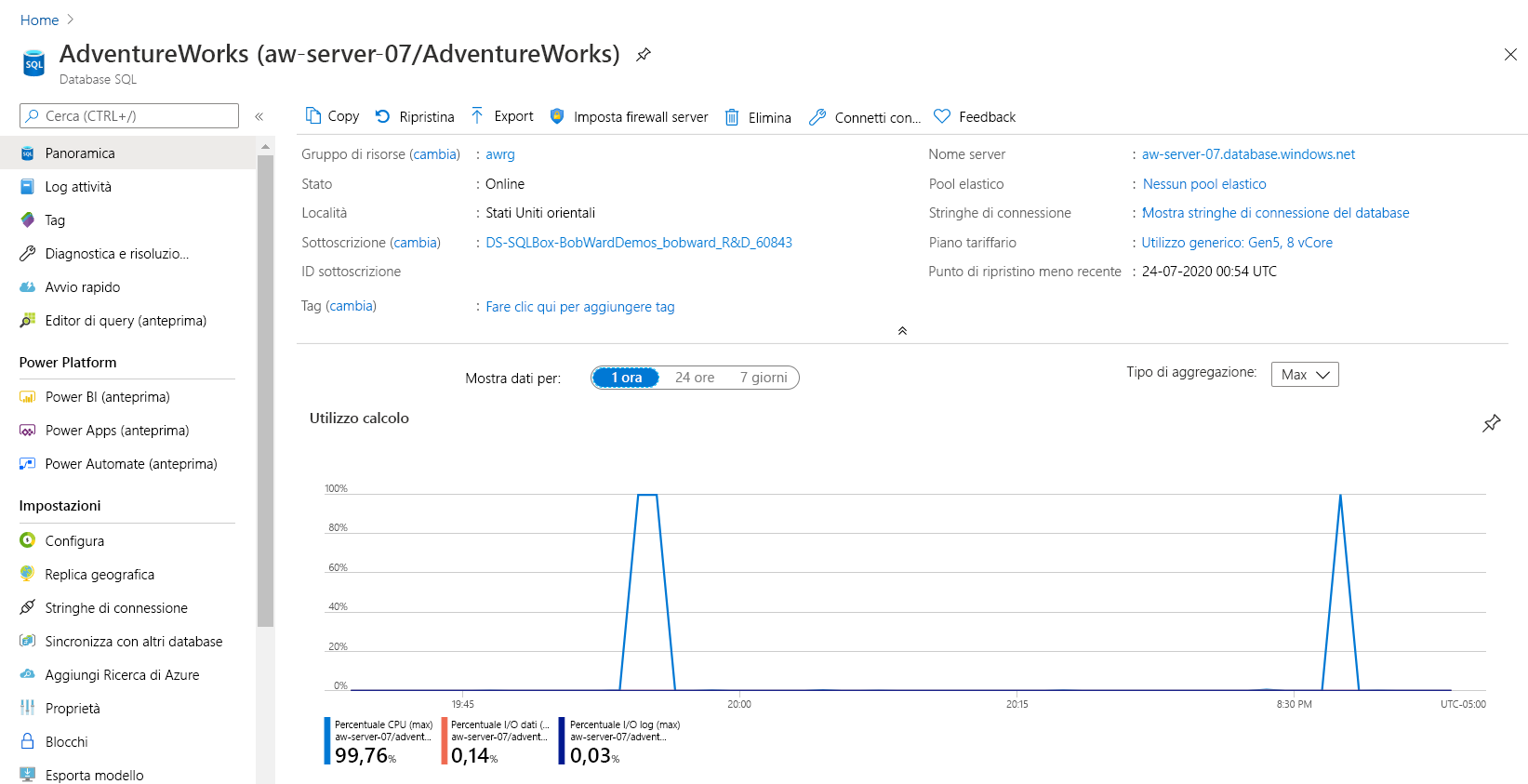Close the AdventureWorks blade with the X

tap(1510, 55)
